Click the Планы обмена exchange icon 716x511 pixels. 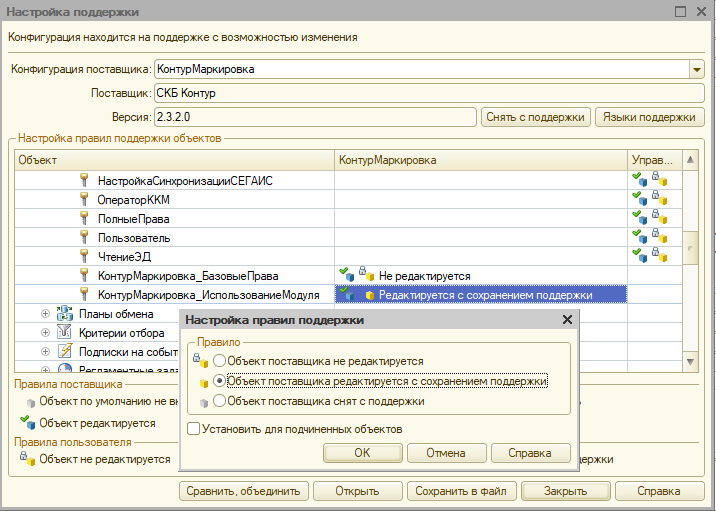(65, 314)
